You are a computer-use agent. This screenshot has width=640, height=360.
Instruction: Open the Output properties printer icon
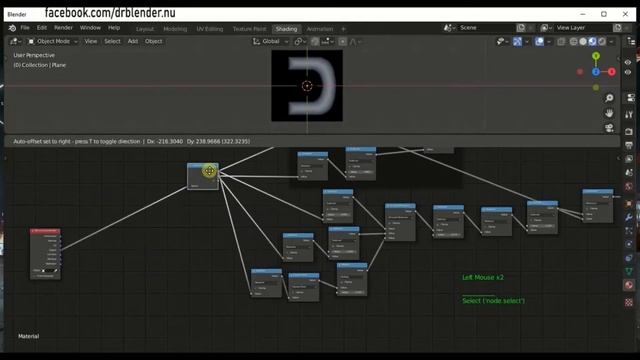click(629, 145)
